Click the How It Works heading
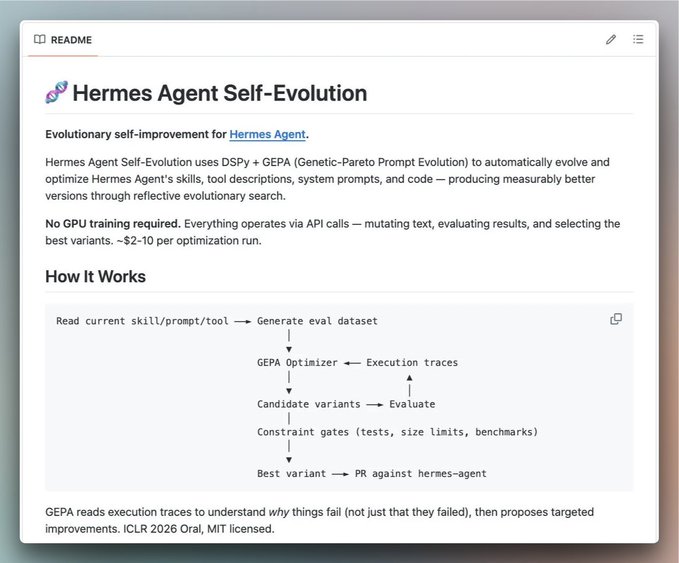The height and width of the screenshot is (563, 679). pos(95,276)
